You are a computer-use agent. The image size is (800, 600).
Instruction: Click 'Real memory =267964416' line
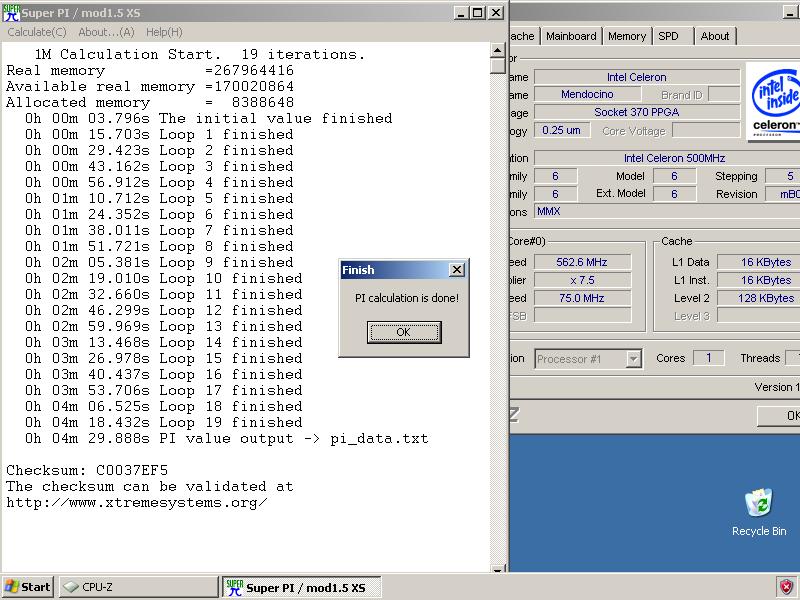pos(150,70)
